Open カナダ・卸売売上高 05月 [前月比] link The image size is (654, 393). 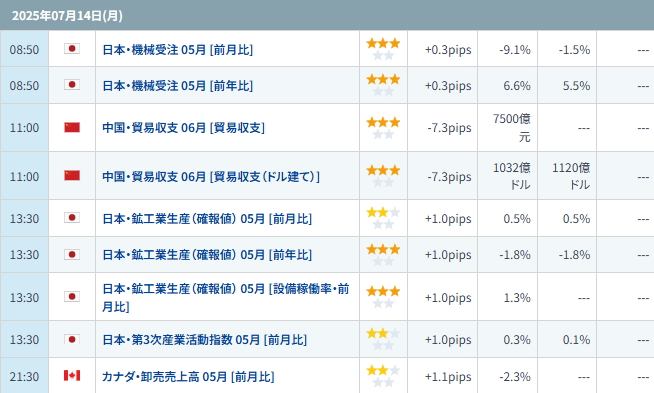click(189, 377)
